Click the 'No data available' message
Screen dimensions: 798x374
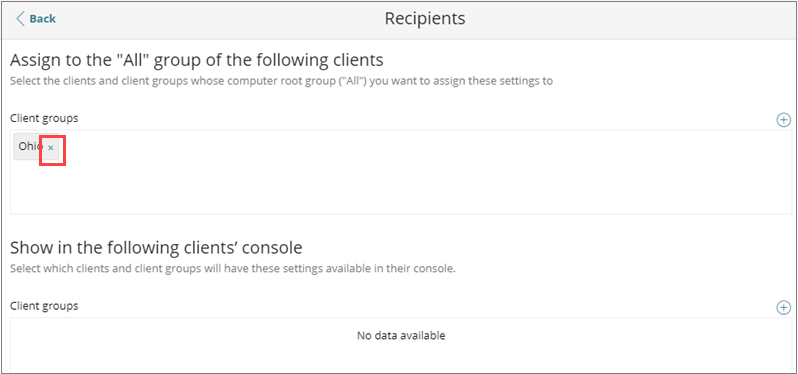tap(401, 335)
